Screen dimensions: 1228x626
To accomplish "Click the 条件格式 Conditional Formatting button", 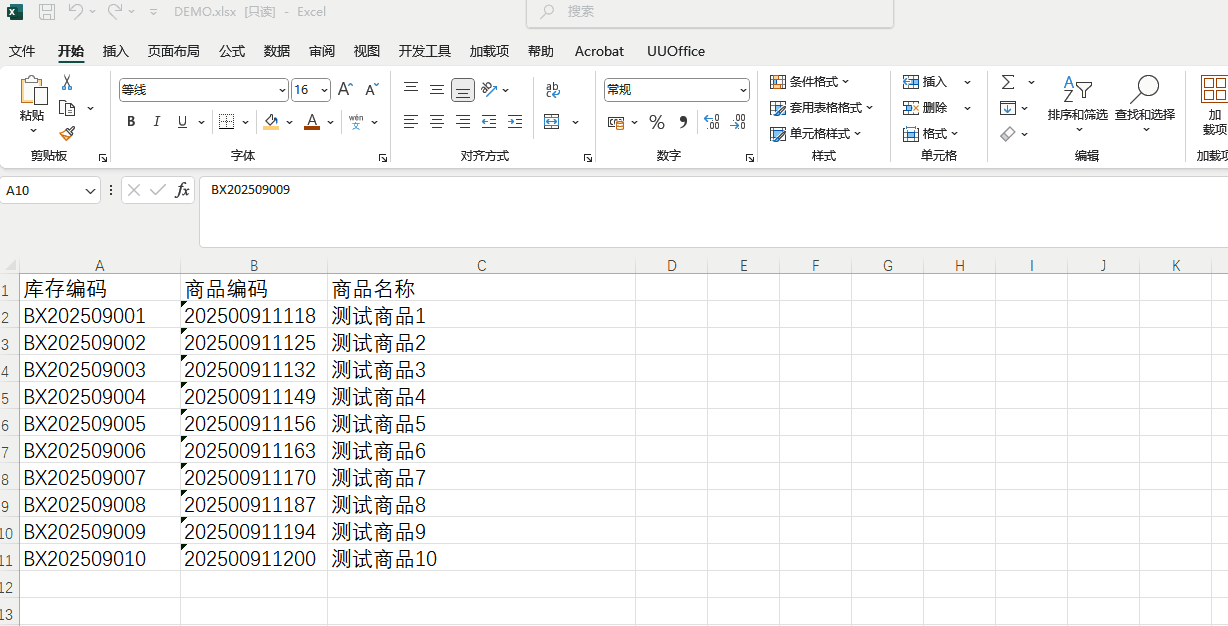I will tap(810, 82).
